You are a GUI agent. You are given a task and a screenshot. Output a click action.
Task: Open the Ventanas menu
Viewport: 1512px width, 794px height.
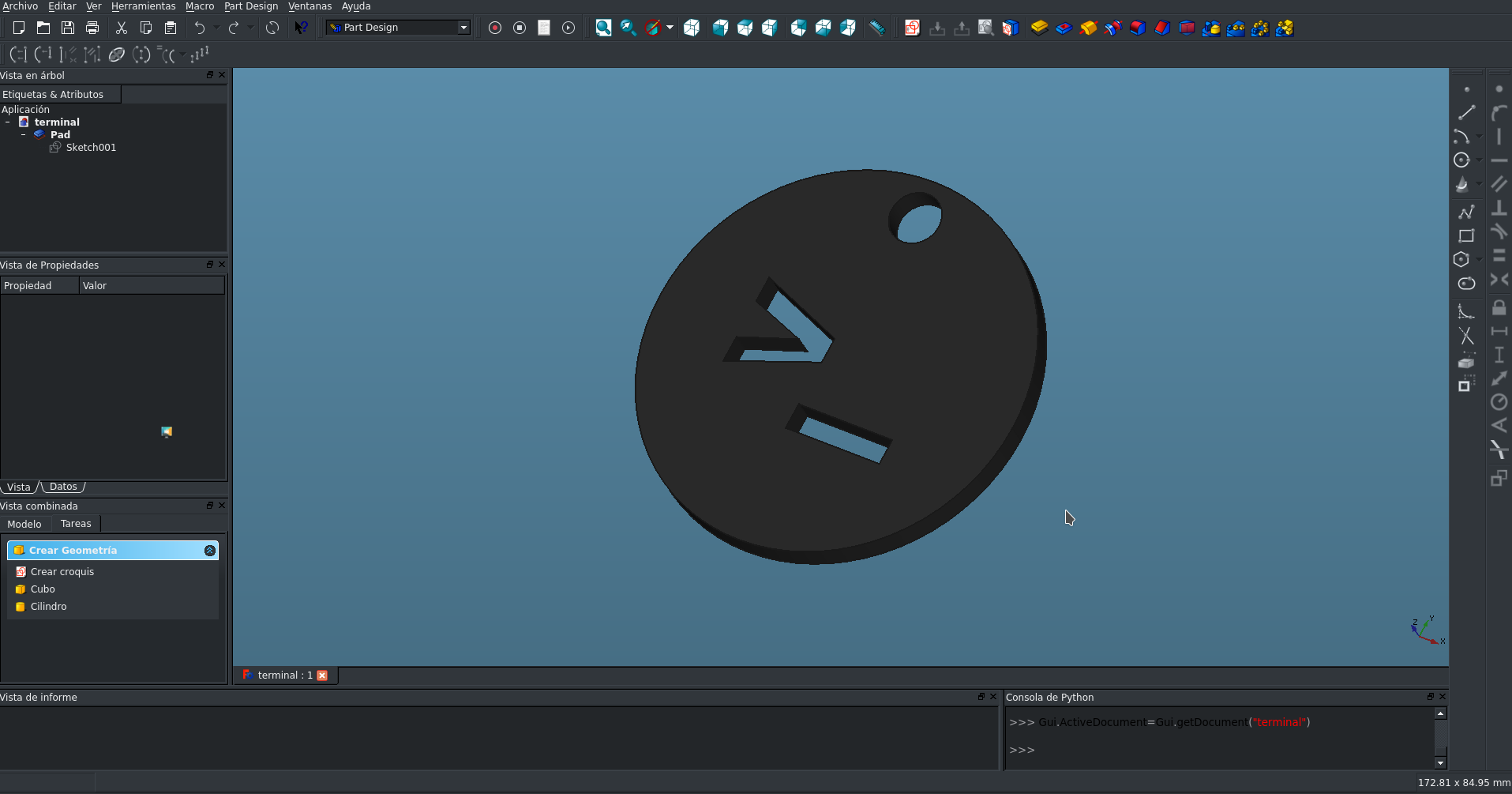(x=310, y=6)
